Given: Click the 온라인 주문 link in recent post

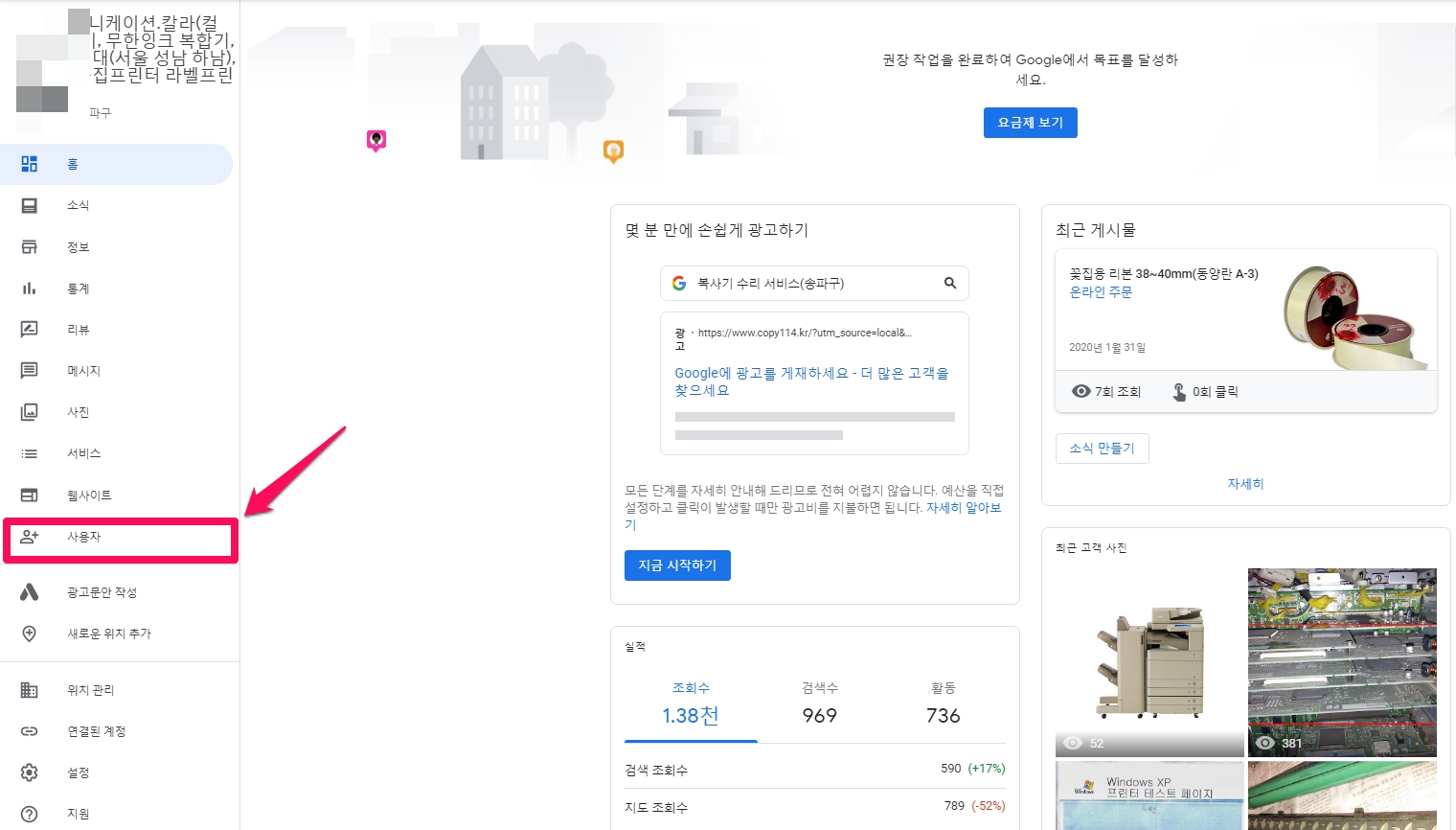Looking at the screenshot, I should (x=1101, y=292).
